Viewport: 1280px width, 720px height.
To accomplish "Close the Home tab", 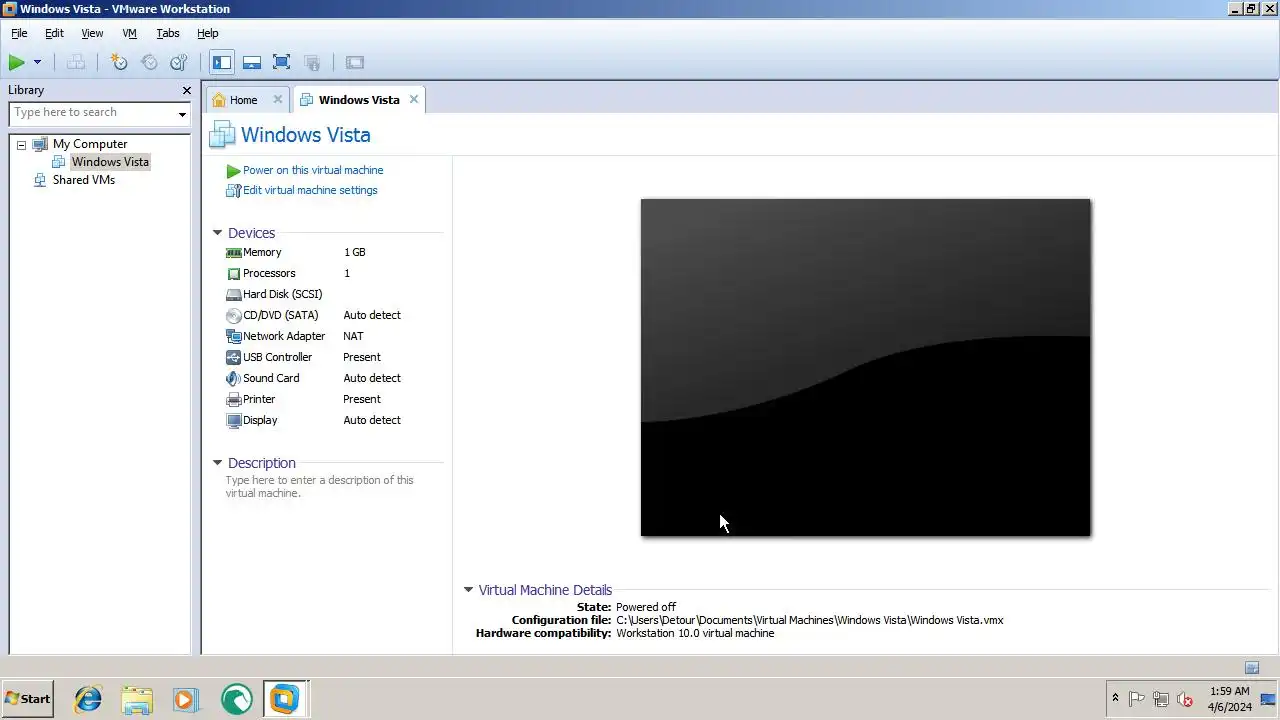I will [x=278, y=99].
